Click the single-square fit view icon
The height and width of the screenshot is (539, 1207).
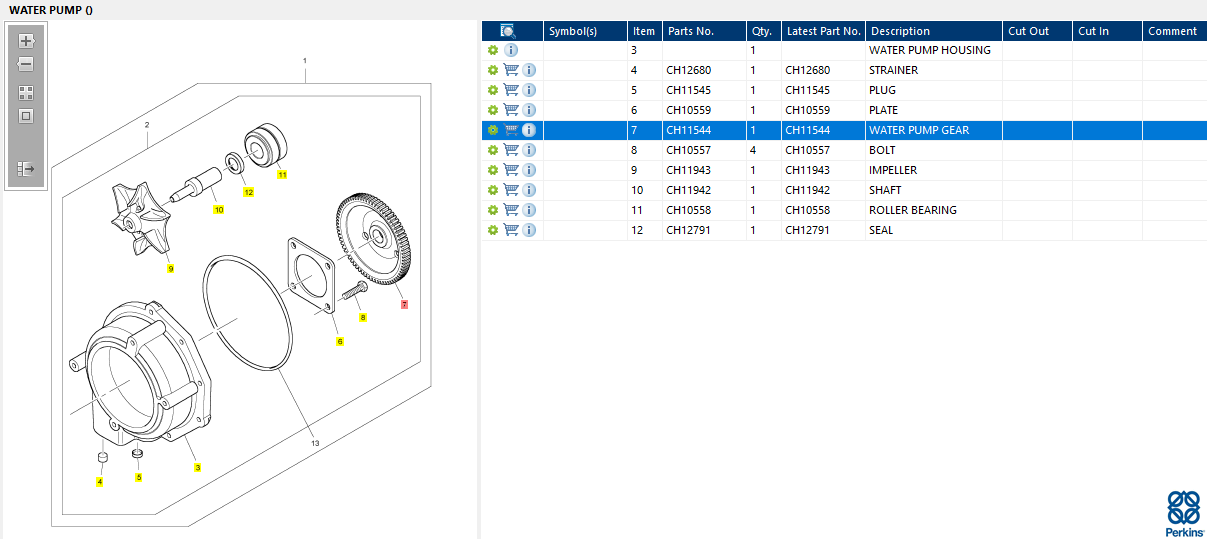click(x=26, y=116)
